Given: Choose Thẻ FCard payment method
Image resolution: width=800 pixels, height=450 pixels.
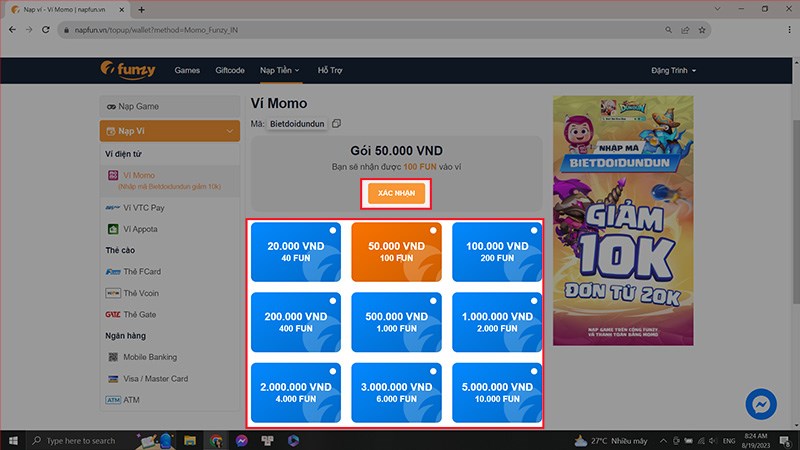Looking at the screenshot, I should point(170,272).
